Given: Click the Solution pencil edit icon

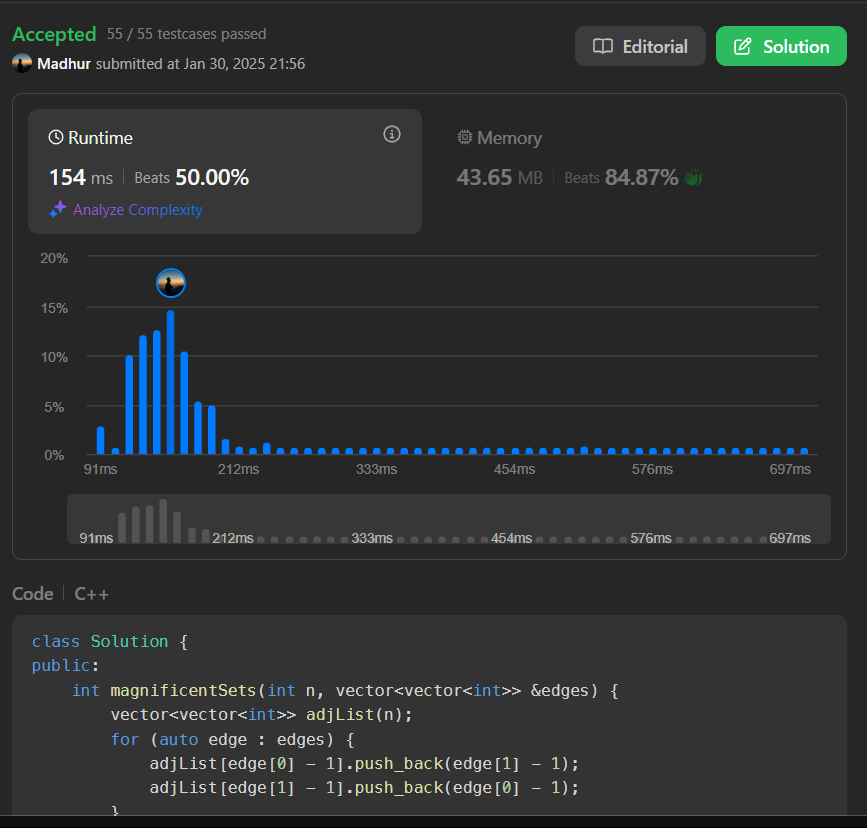Looking at the screenshot, I should coord(743,46).
